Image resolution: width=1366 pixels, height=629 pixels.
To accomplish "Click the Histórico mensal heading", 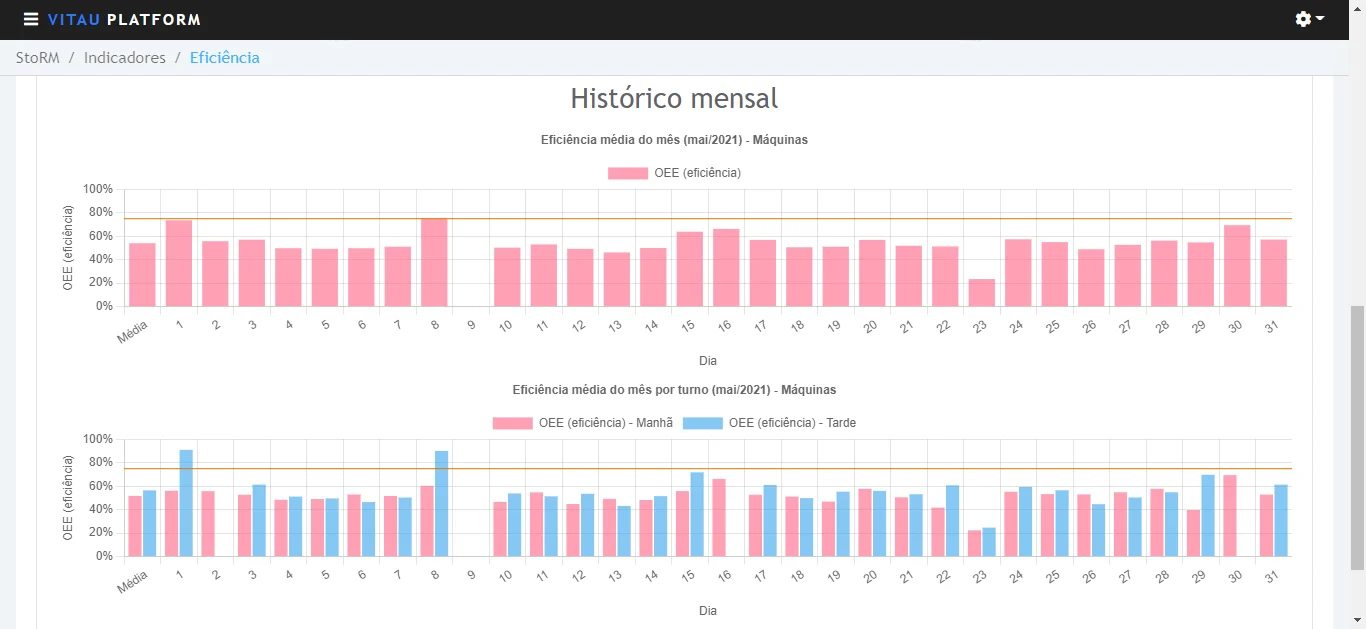I will tap(674, 98).
